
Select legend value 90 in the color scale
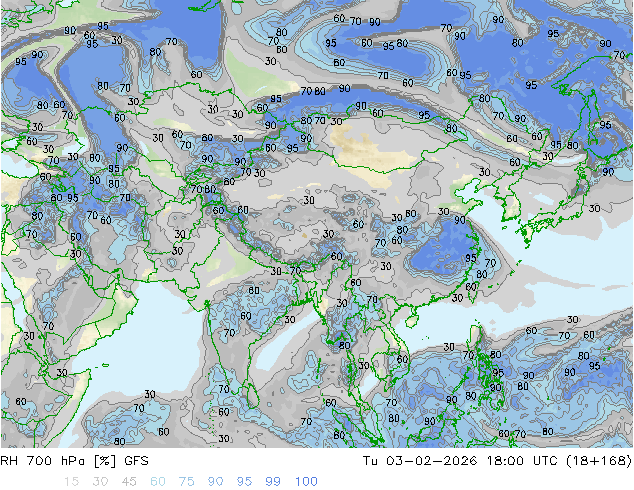[215, 481]
